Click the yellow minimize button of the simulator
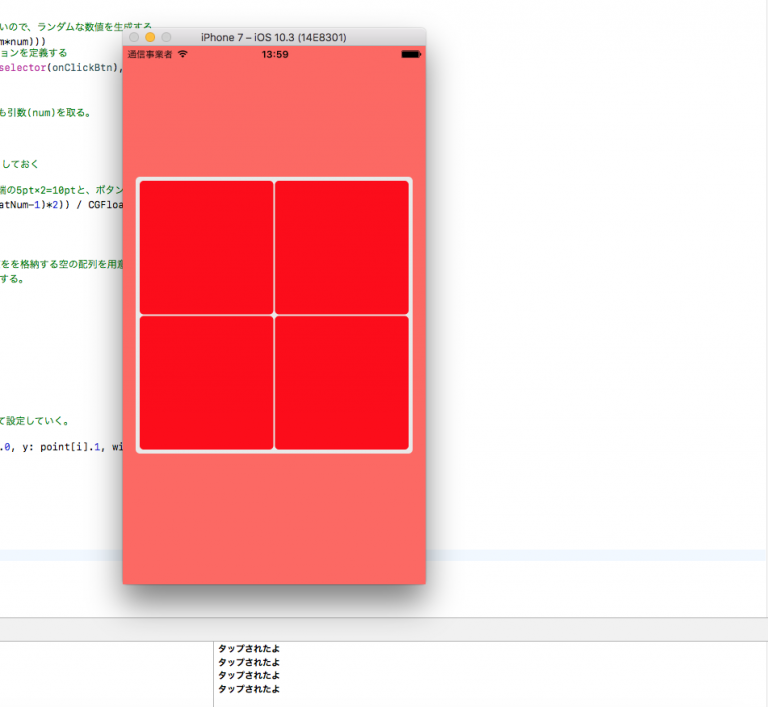This screenshot has height=707, width=768. [x=150, y=37]
